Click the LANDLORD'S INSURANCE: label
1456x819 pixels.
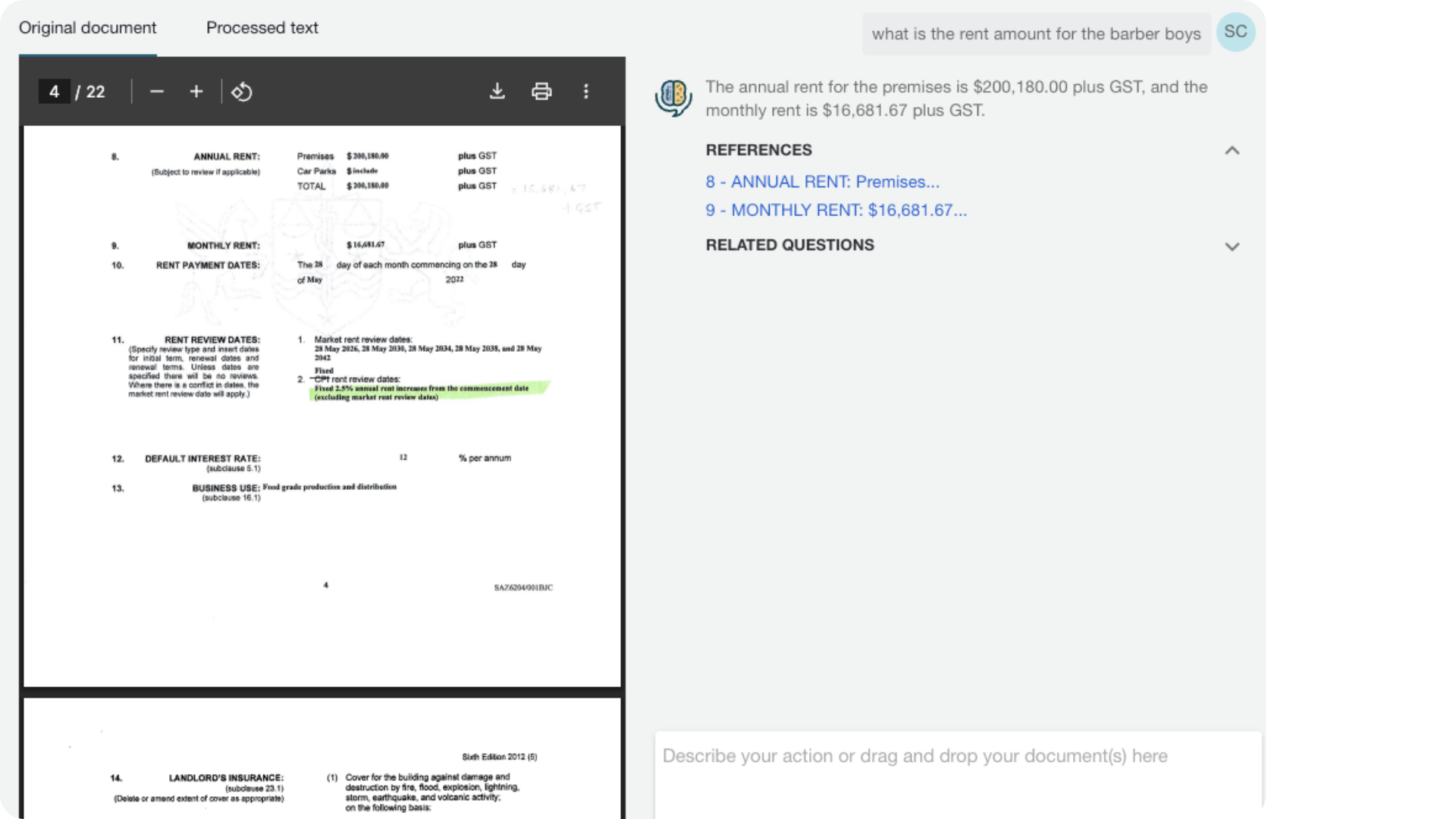pyautogui.click(x=226, y=778)
